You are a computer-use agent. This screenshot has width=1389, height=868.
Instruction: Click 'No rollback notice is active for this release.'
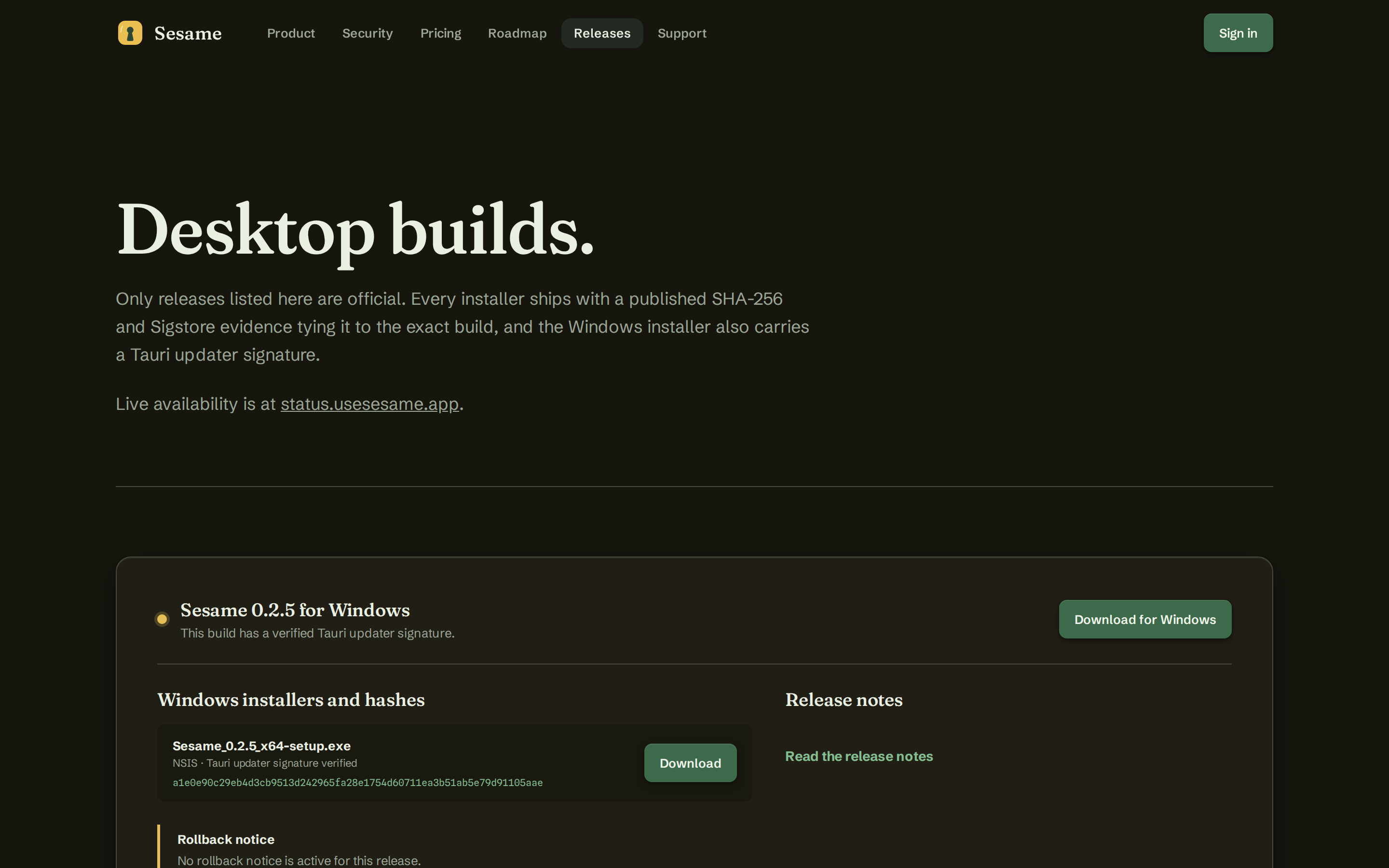click(299, 861)
